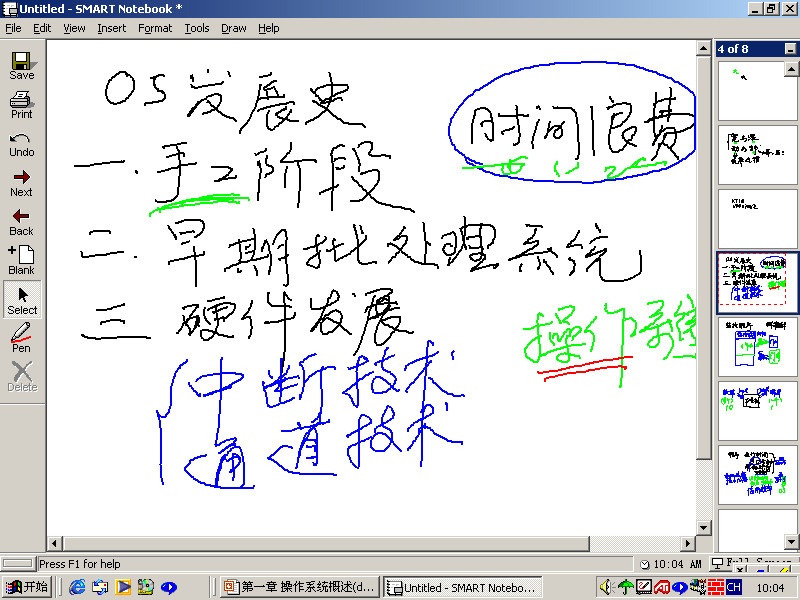Click the Delete tool
This screenshot has width=800, height=600.
[22, 377]
